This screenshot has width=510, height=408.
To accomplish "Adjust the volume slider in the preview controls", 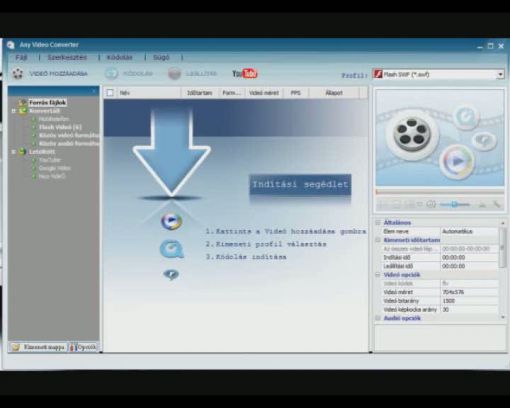I will [x=455, y=204].
